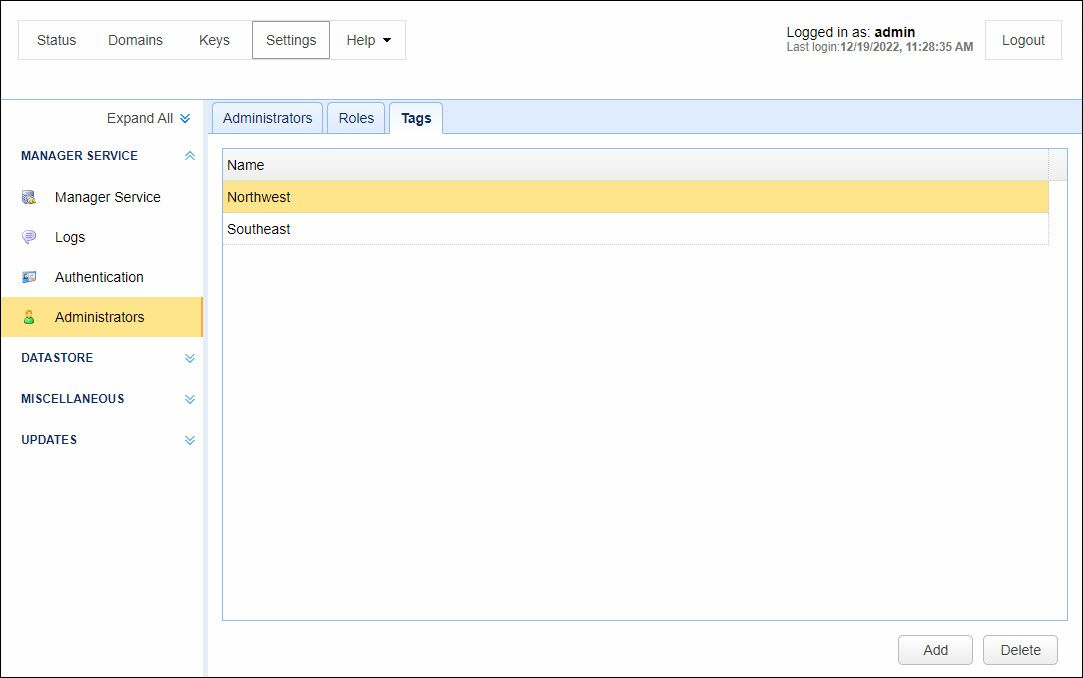Select the Northwest tag row
Viewport: 1083px width, 678px height.
tap(635, 197)
